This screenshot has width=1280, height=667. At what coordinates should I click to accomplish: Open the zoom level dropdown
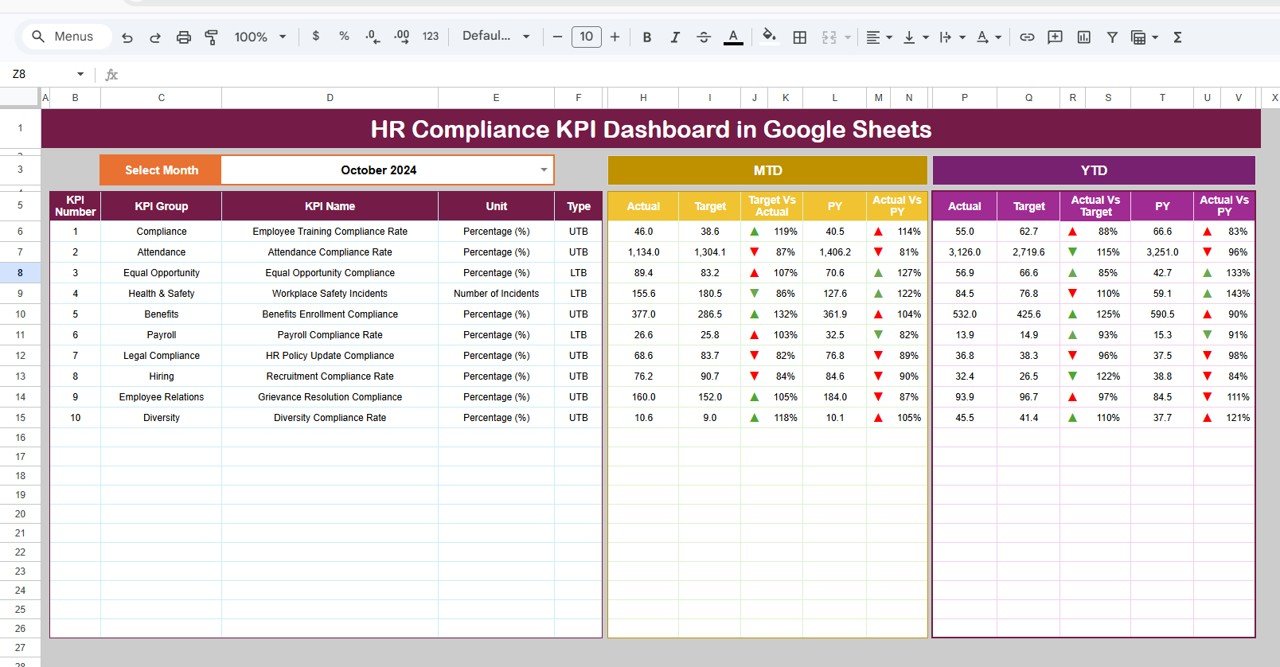[258, 36]
